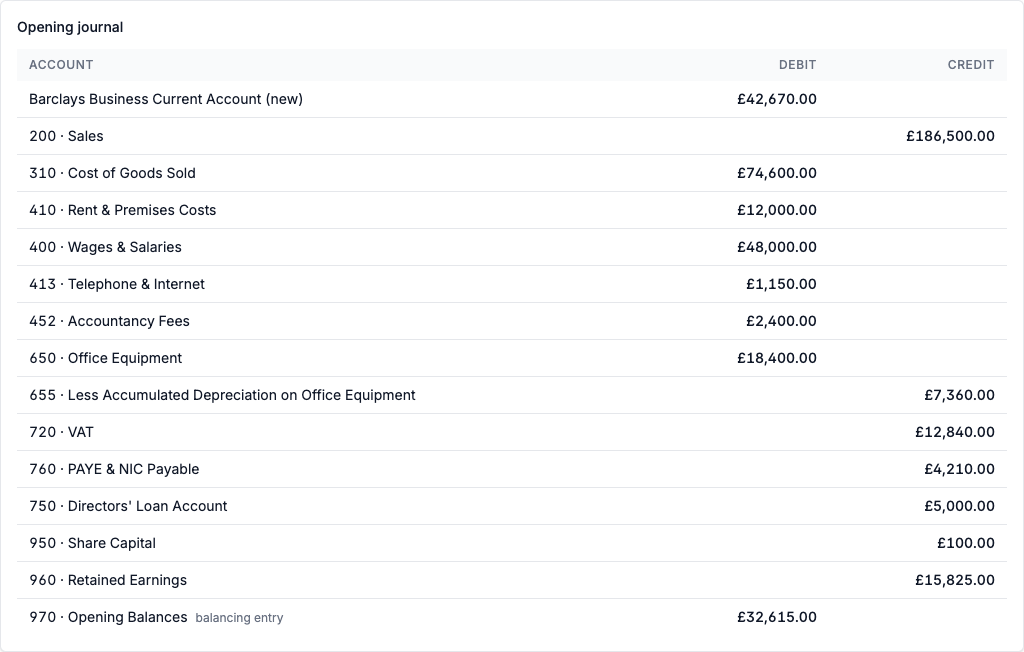This screenshot has height=652, width=1024.
Task: Click the £42,670.00 debit amount
Action: (776, 99)
